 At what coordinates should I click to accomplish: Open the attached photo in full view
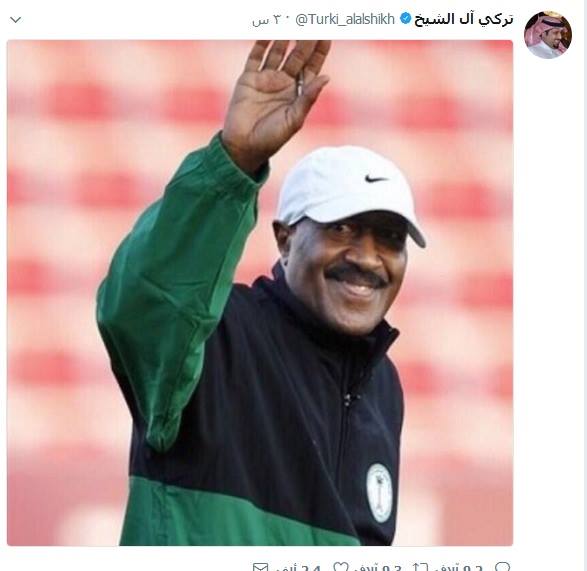pos(260,292)
